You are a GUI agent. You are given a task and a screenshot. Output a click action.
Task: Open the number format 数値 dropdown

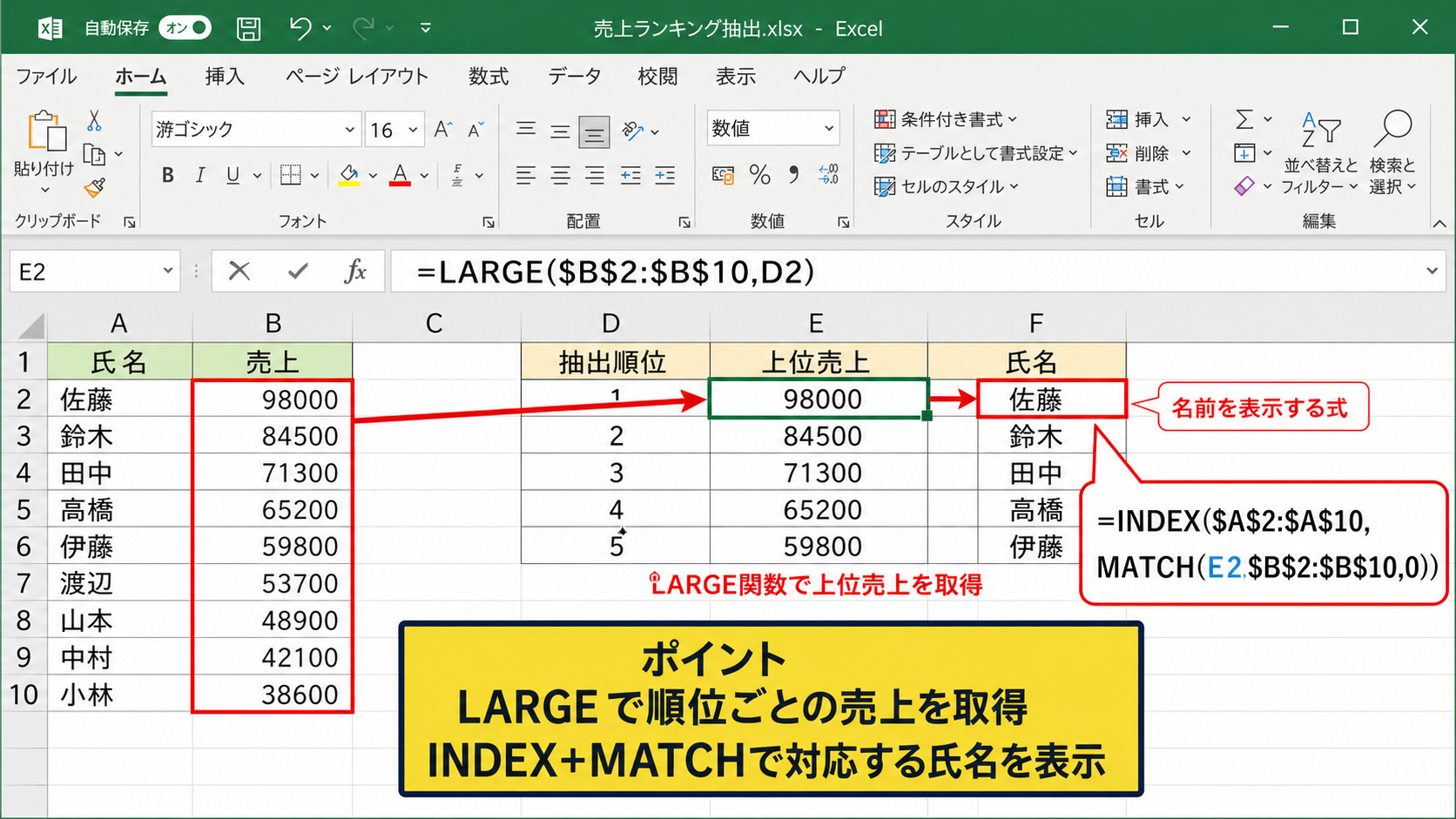coord(829,129)
